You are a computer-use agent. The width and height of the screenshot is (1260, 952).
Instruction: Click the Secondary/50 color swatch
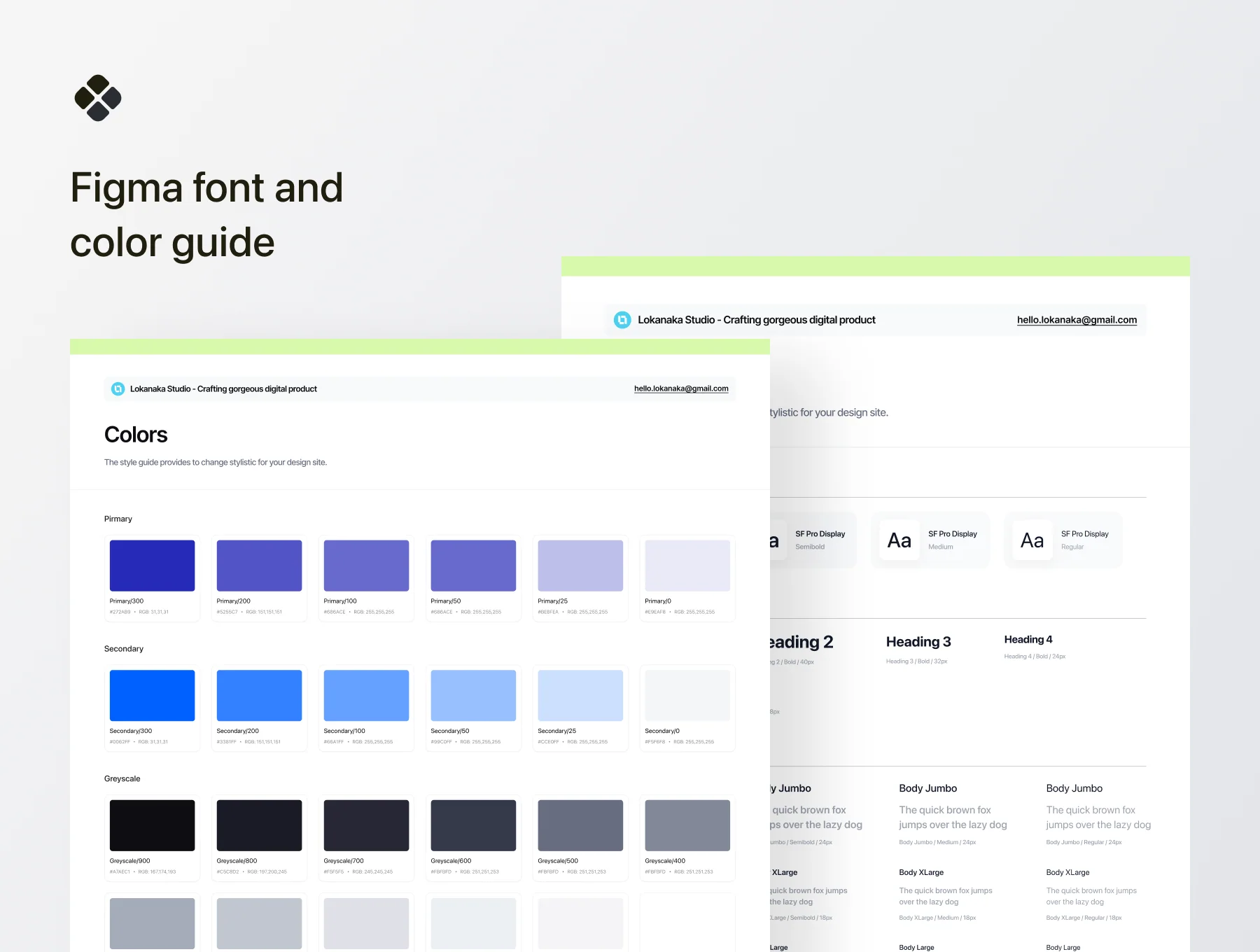473,696
